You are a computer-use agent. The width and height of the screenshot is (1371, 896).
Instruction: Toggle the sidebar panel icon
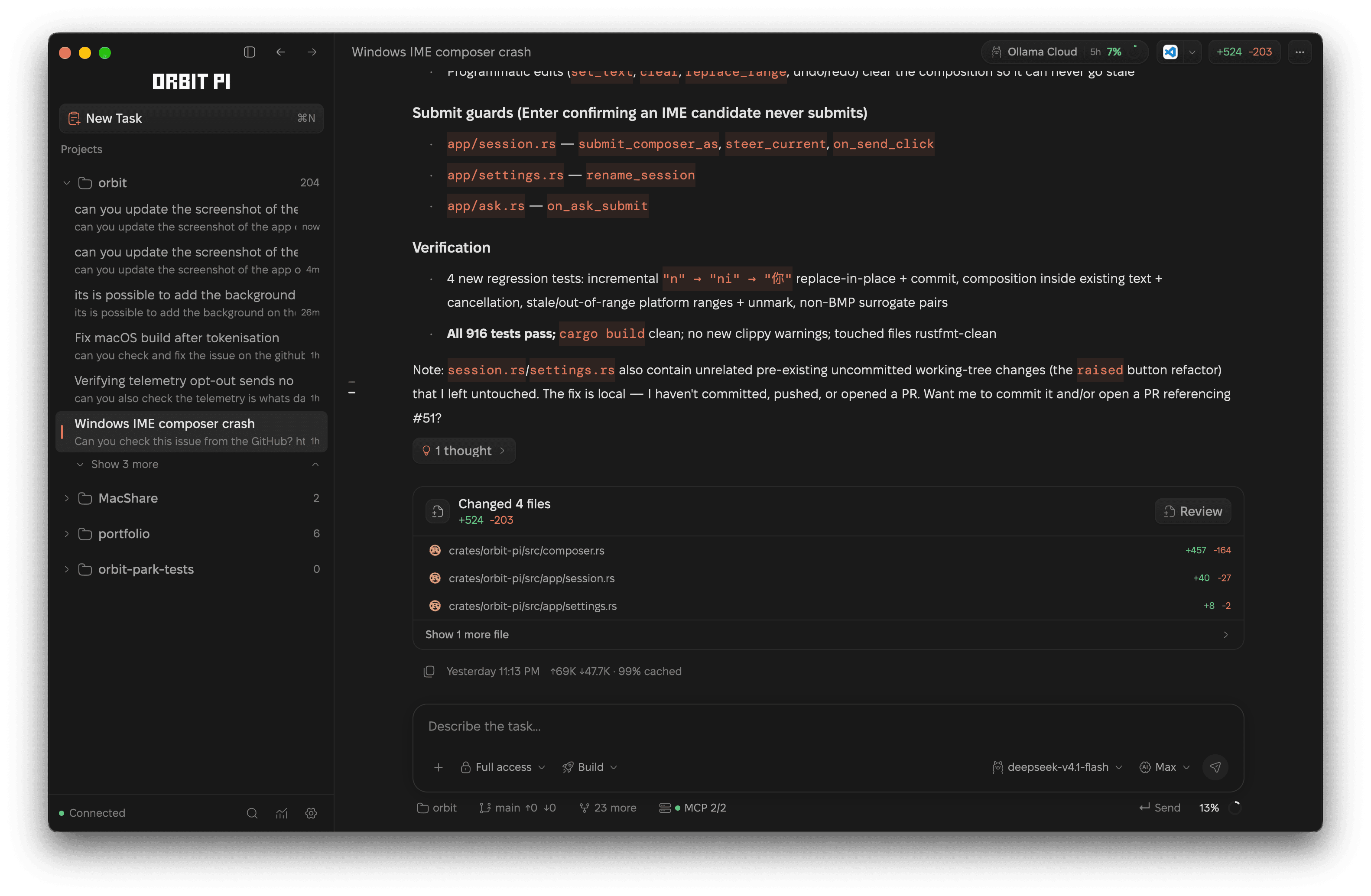click(250, 52)
